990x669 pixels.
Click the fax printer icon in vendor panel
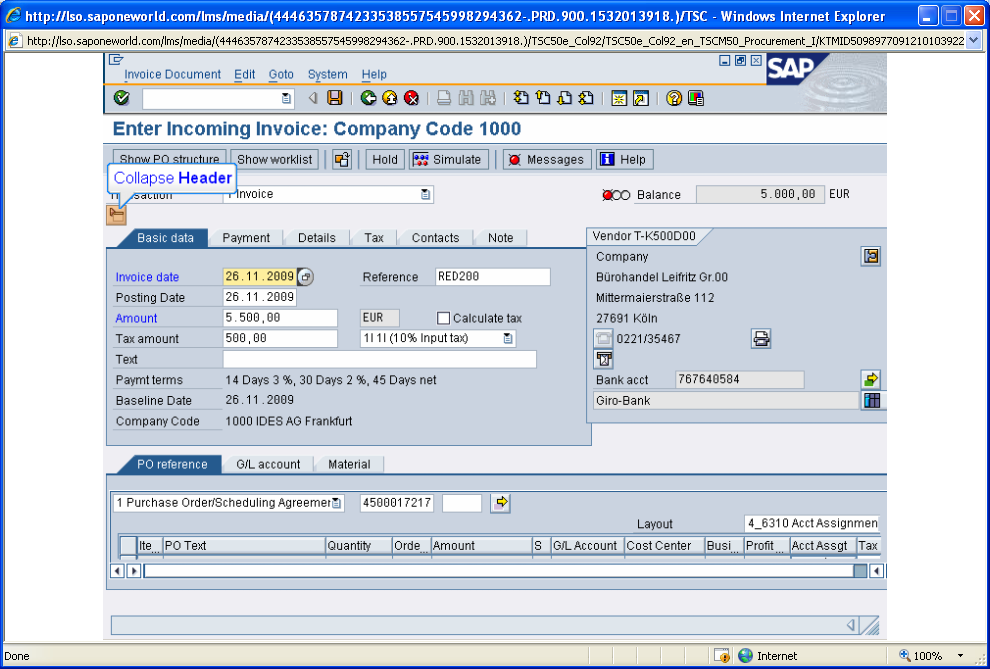point(761,339)
